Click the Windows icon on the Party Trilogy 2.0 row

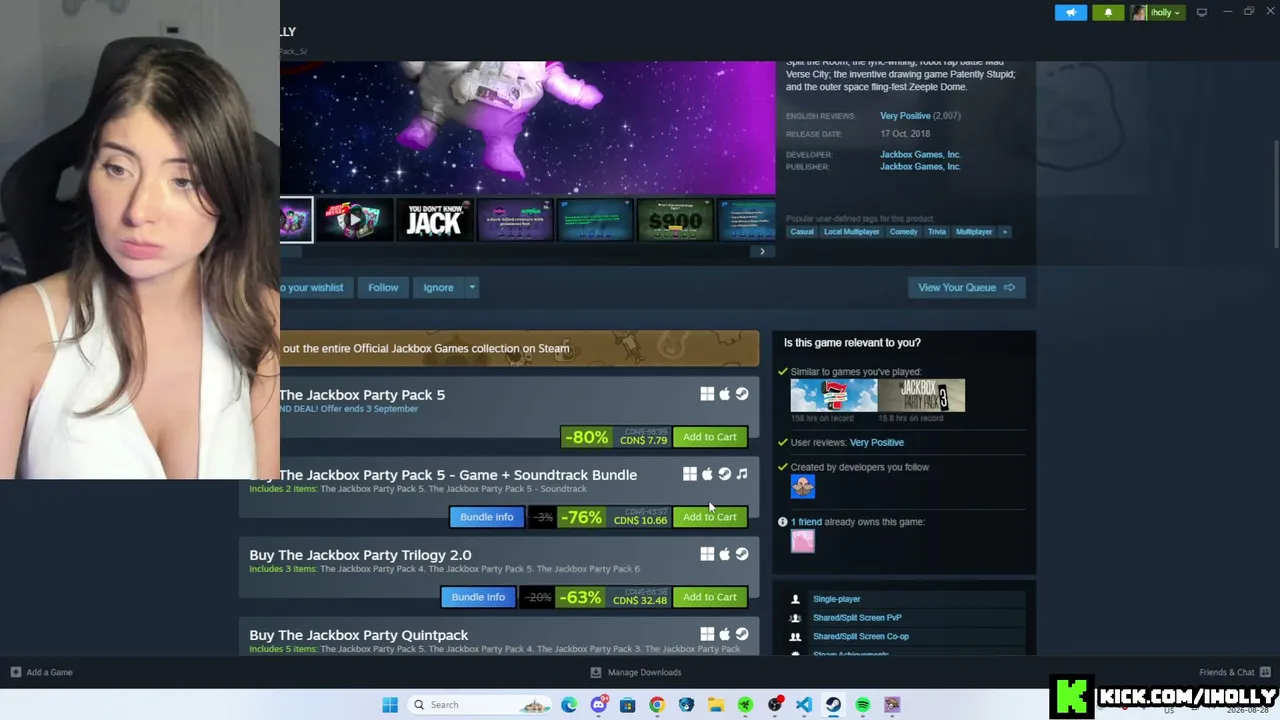(x=707, y=554)
